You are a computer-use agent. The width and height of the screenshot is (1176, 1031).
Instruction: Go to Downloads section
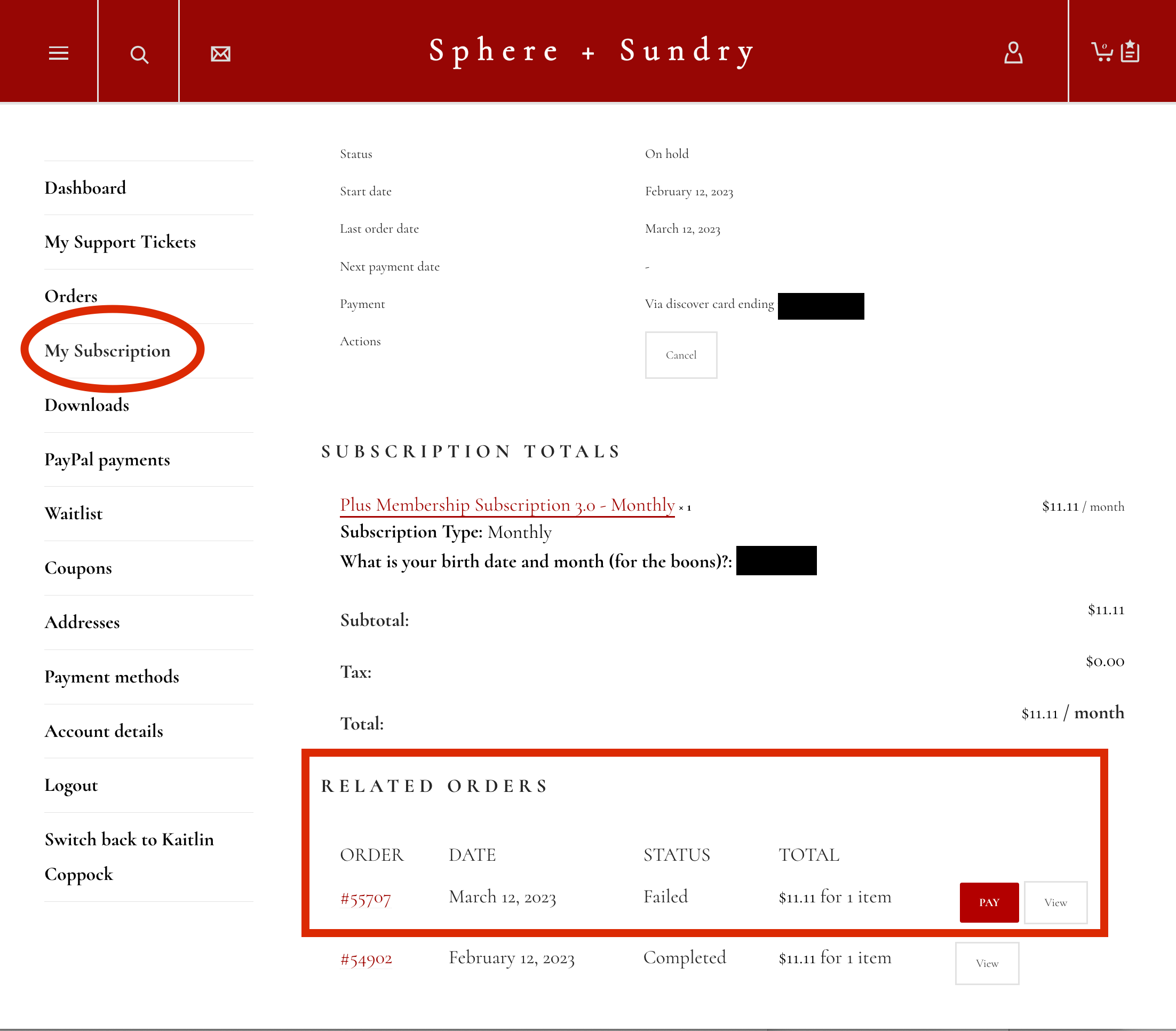[x=87, y=405]
